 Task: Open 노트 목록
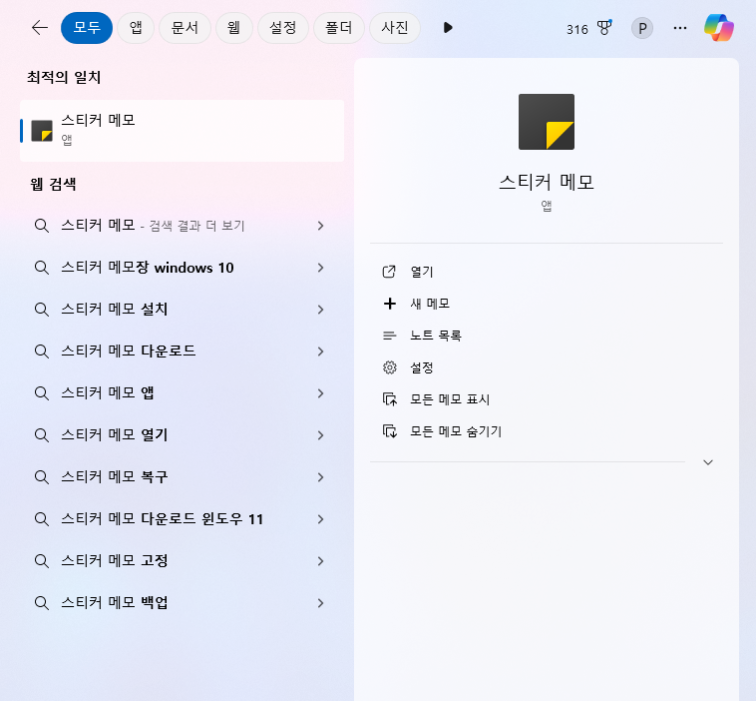[x=436, y=336]
